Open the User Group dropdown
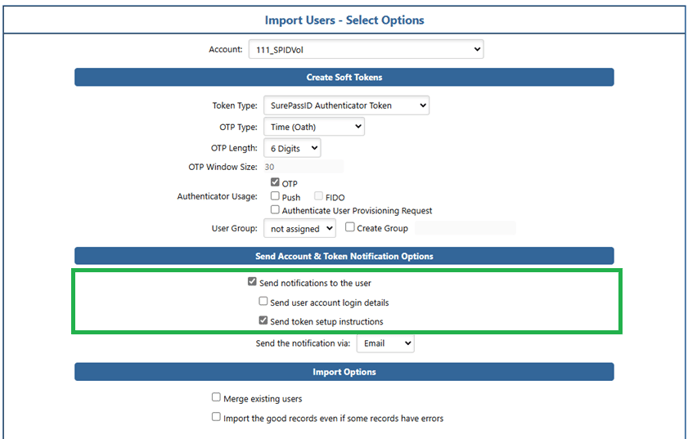Viewport: 688px width, 439px height. tap(300, 228)
